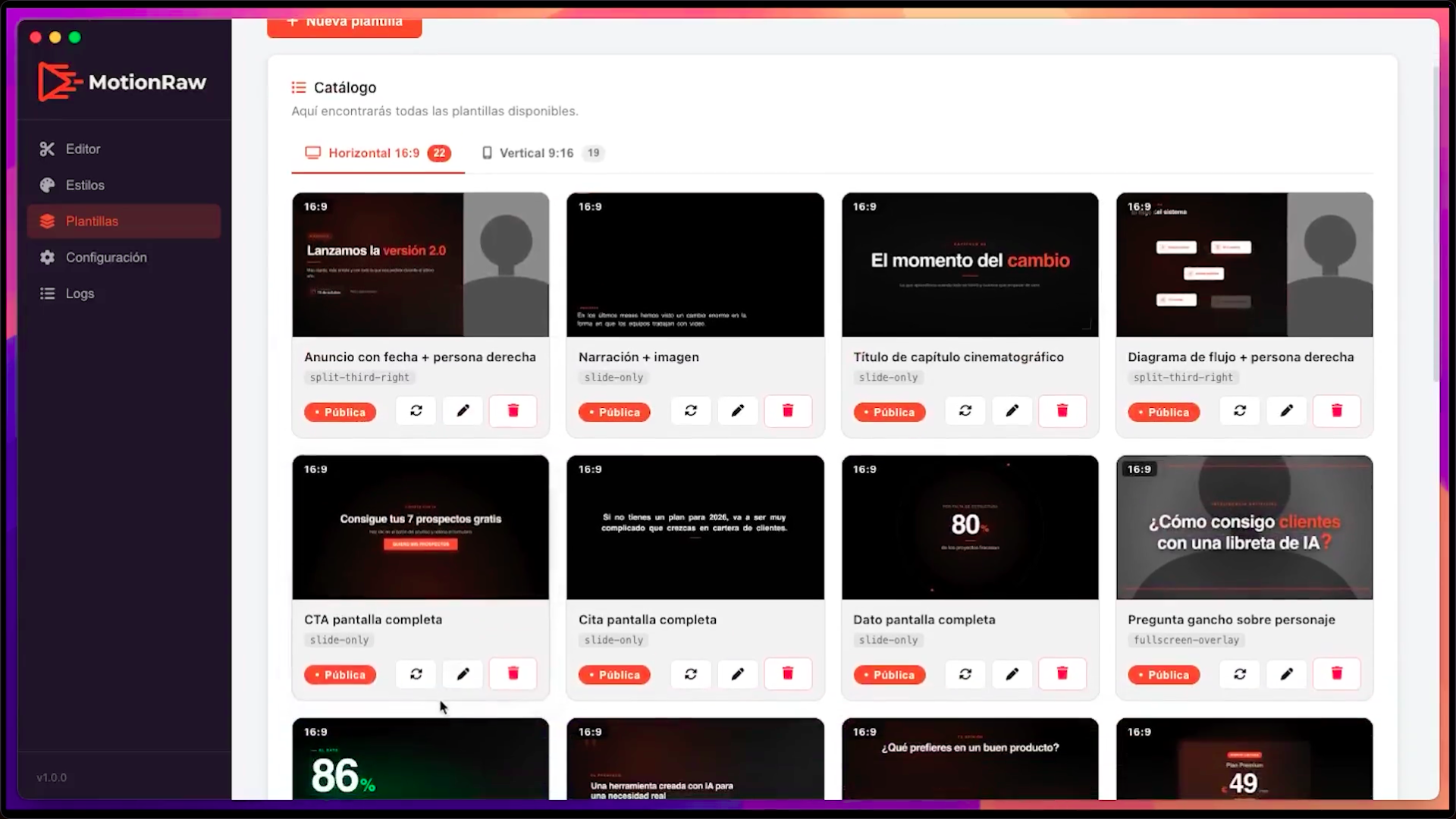Viewport: 1456px width, 819px height.
Task: Edit the 'Dato pantalla completa' template
Action: point(1012,673)
